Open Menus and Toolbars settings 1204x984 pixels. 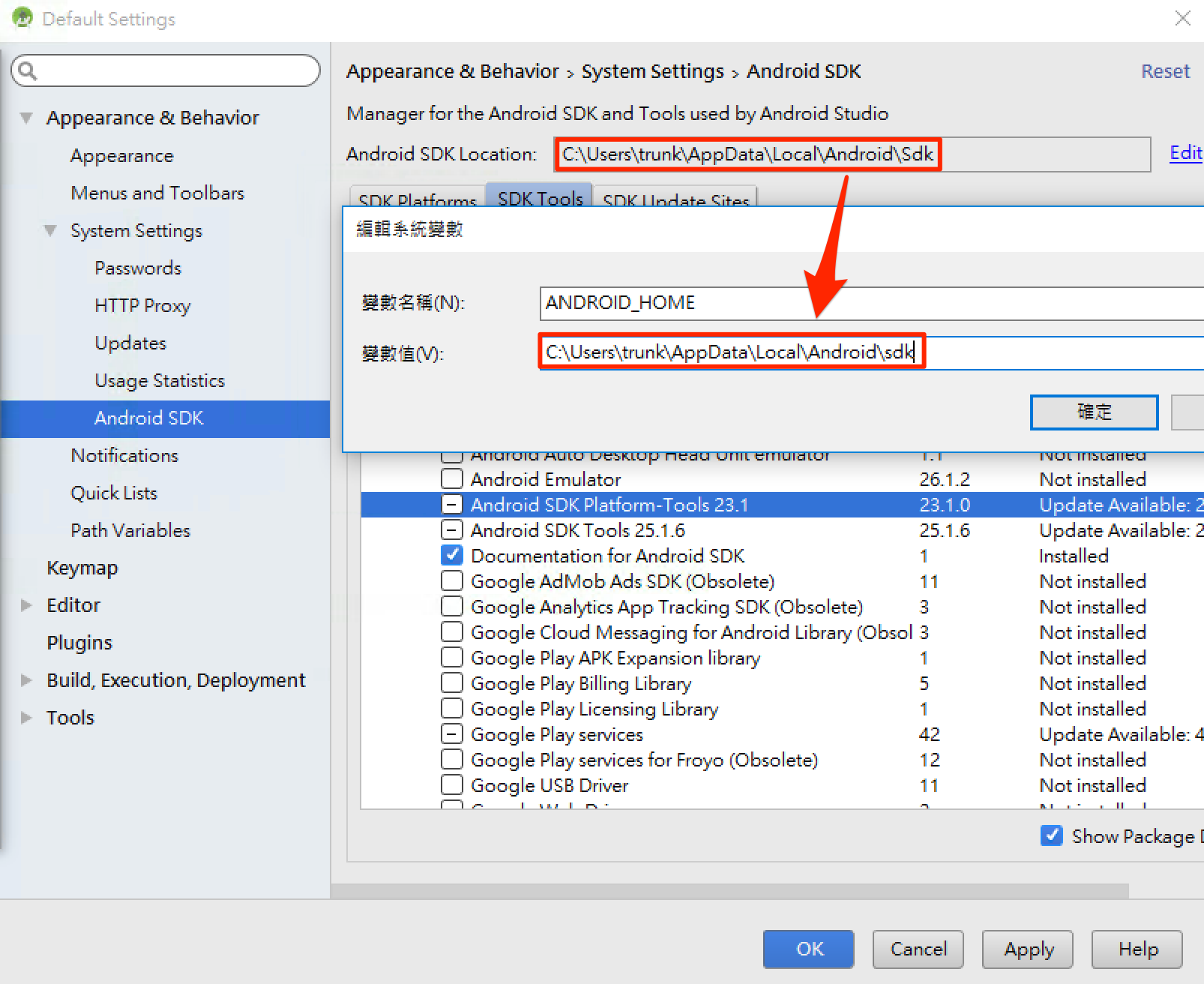tap(157, 193)
